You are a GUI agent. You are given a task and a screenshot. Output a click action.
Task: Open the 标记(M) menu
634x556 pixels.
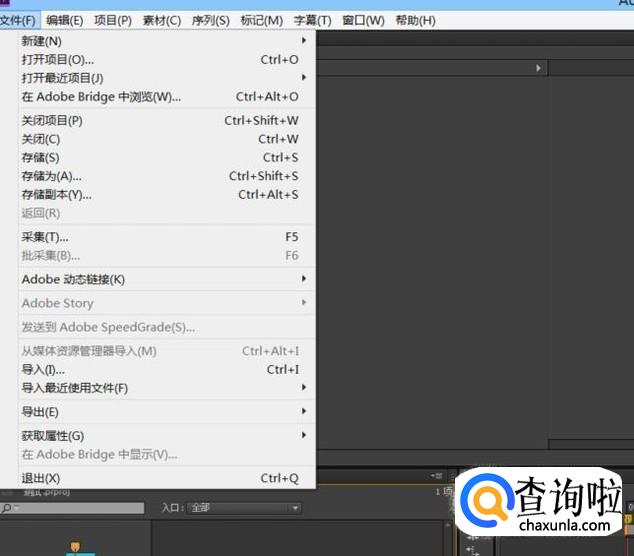tap(262, 21)
